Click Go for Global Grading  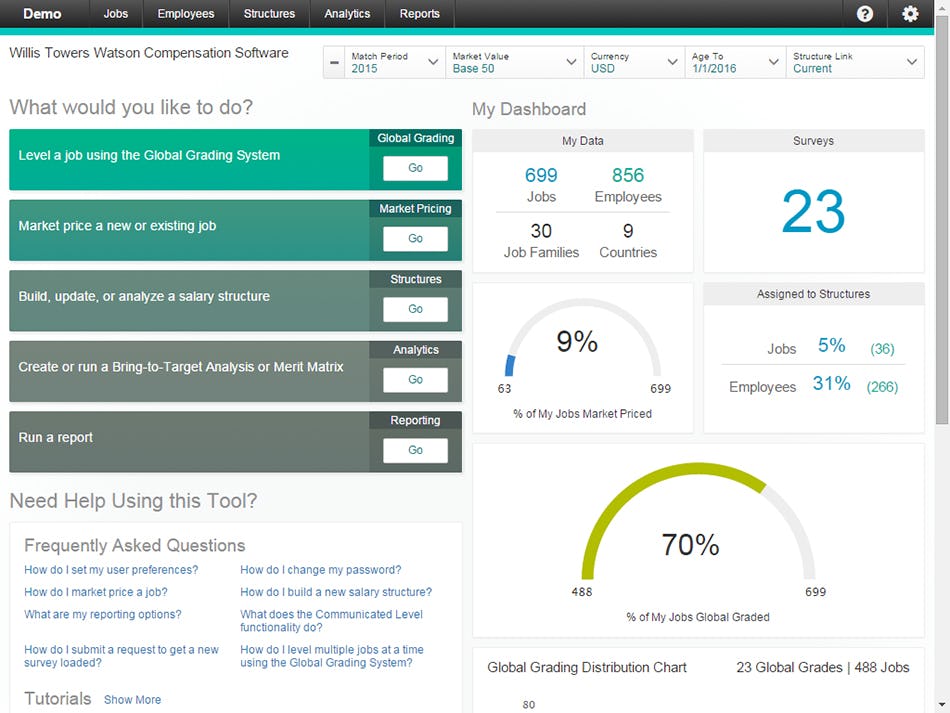[414, 168]
